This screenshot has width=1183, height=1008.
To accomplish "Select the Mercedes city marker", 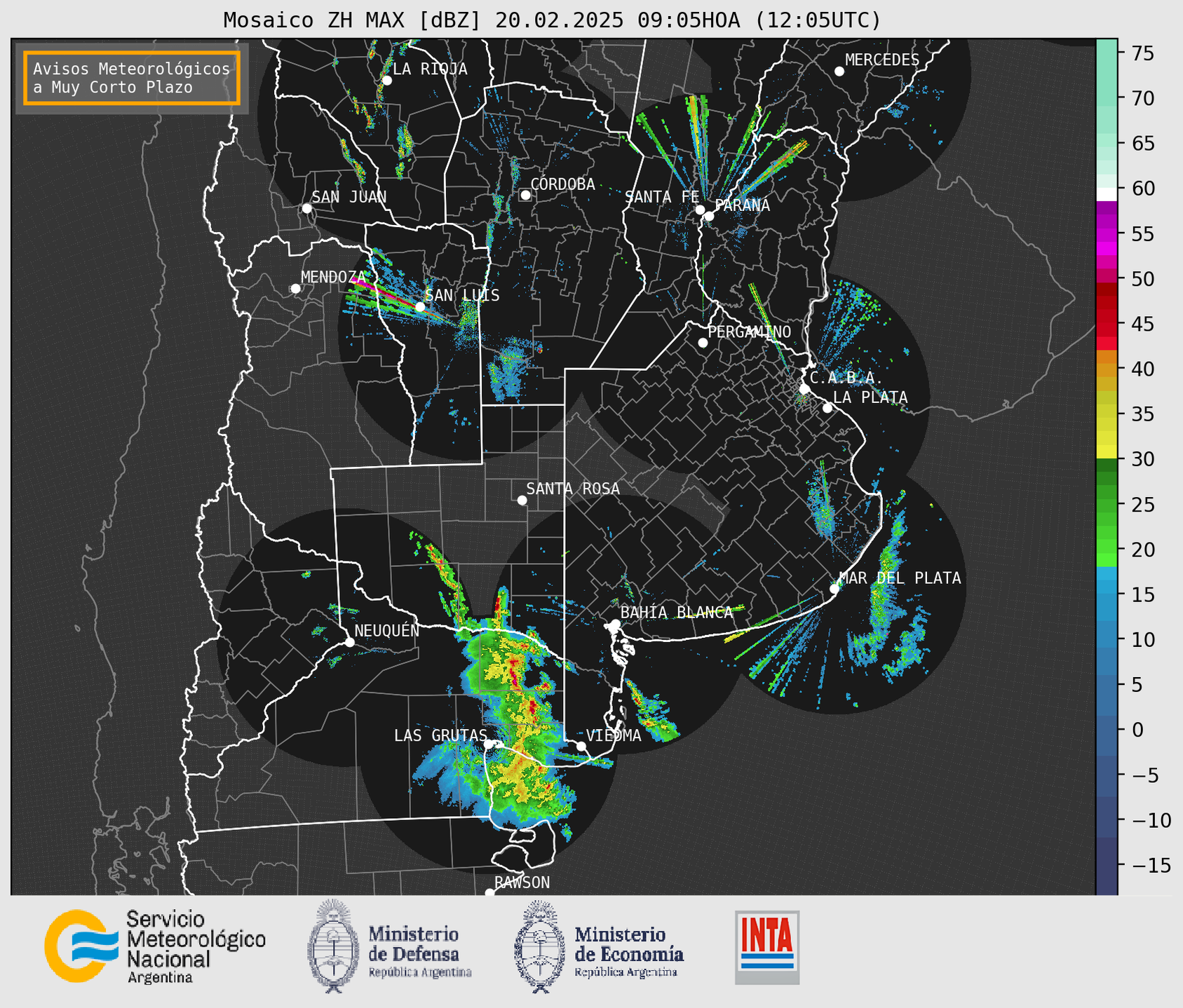I will (839, 71).
